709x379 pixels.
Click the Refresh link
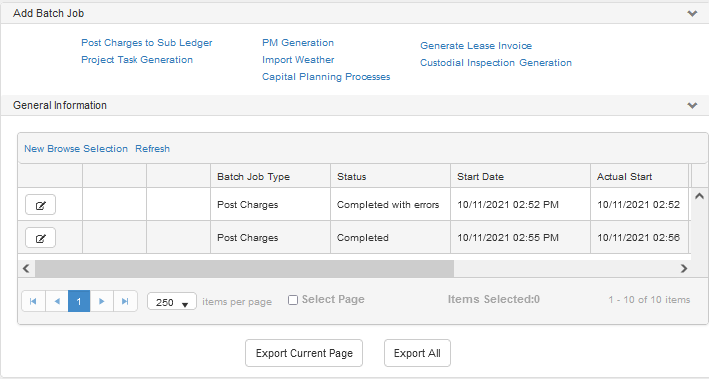(x=152, y=149)
